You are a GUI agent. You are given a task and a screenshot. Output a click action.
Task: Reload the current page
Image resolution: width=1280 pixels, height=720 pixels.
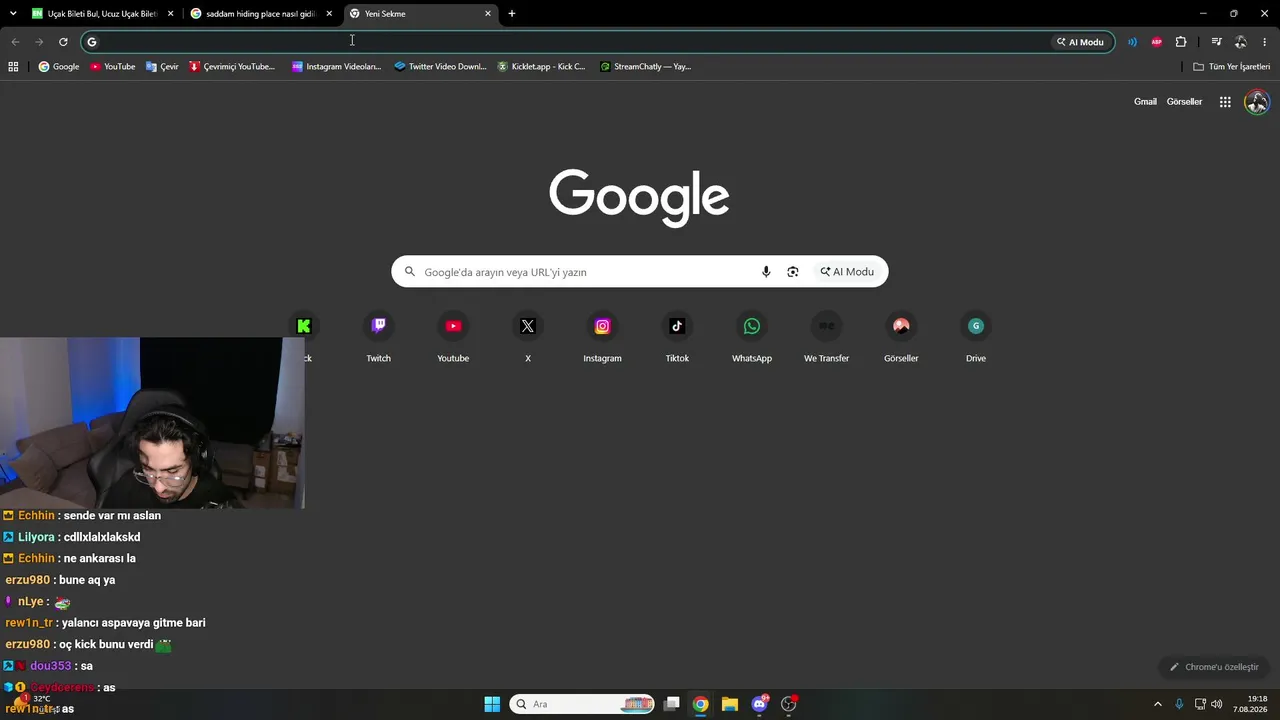click(x=63, y=42)
